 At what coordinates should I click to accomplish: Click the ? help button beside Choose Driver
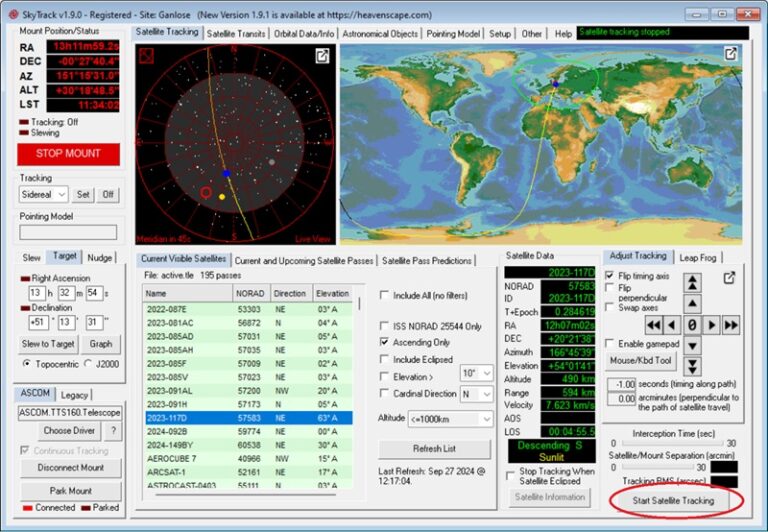point(113,431)
